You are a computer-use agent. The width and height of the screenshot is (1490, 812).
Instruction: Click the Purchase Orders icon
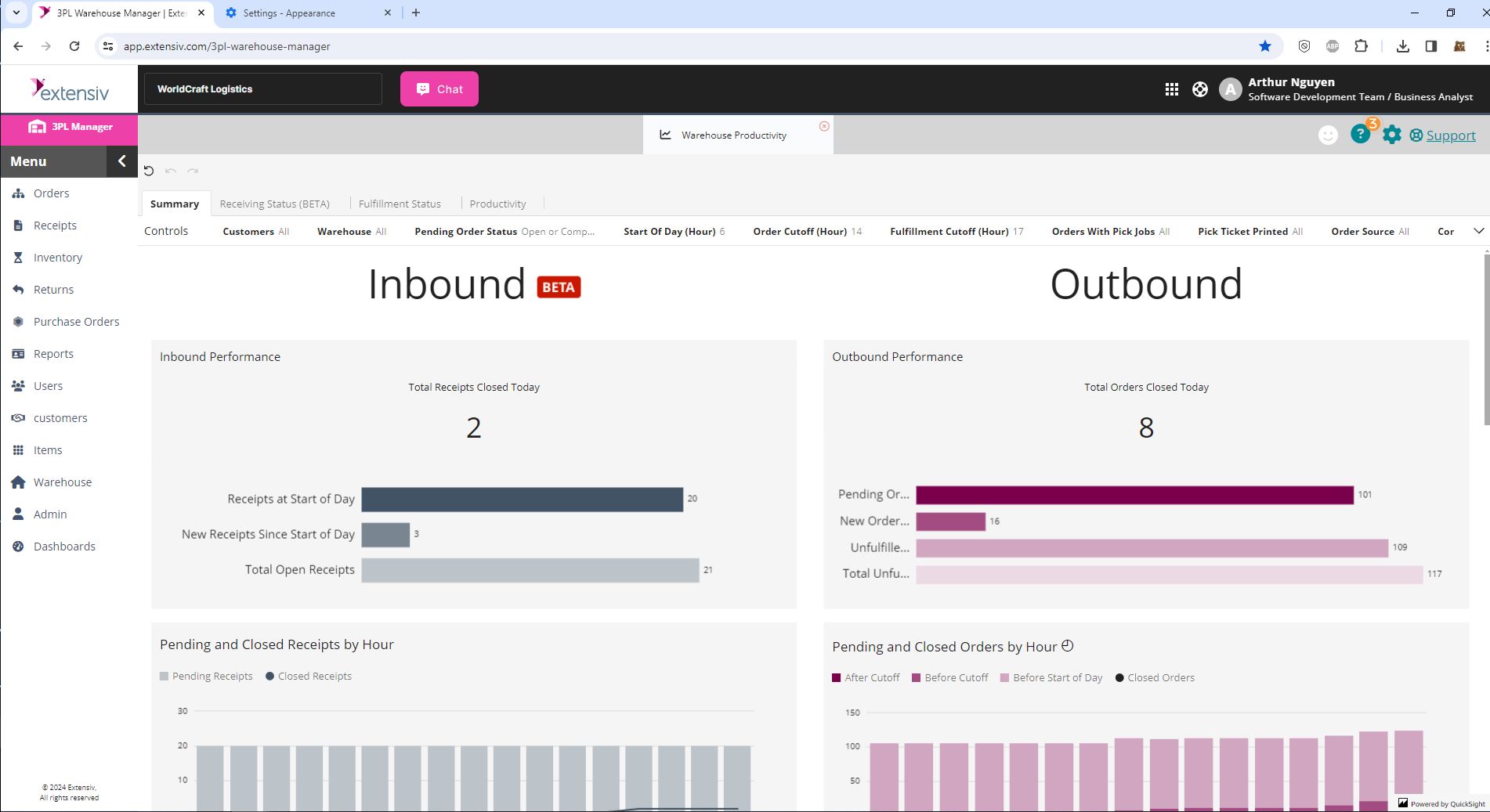click(18, 322)
